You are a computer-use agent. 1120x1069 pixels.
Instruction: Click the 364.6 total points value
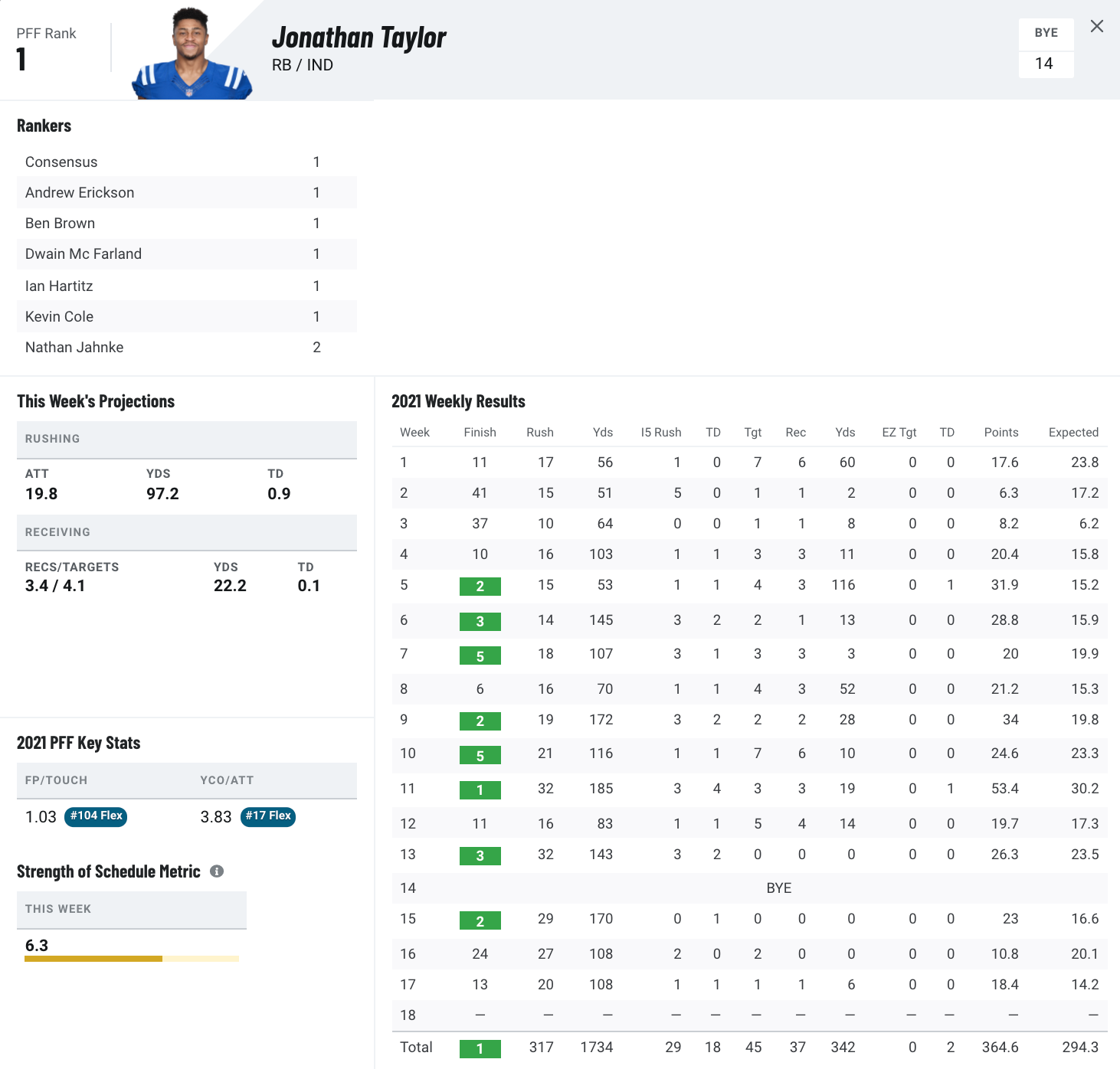point(1000,1047)
